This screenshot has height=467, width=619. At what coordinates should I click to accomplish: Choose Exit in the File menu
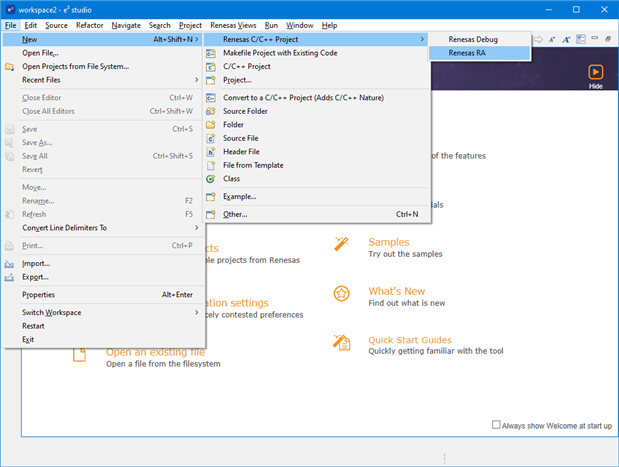(x=103, y=339)
